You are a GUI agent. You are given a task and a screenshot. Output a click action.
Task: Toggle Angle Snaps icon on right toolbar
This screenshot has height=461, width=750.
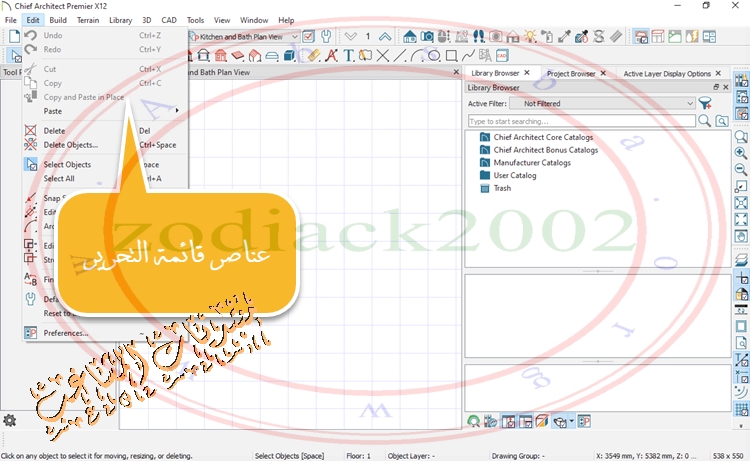(x=741, y=393)
